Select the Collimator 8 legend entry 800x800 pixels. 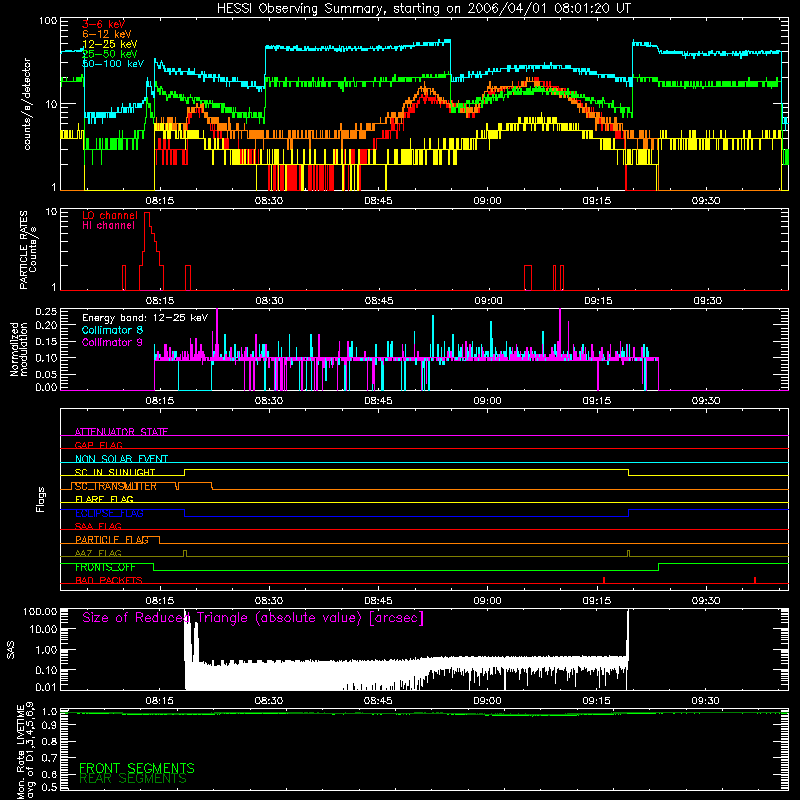[x=112, y=331]
